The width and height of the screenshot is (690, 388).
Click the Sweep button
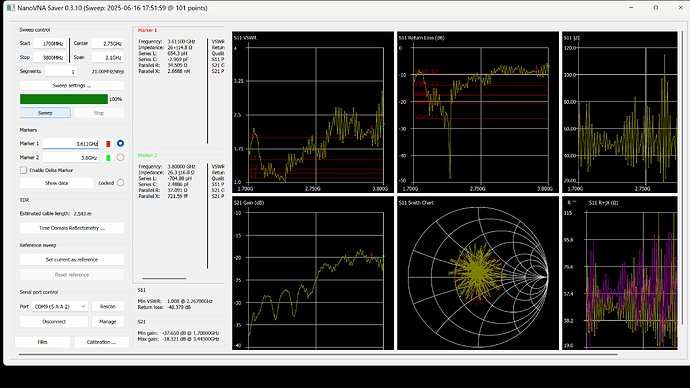45,113
